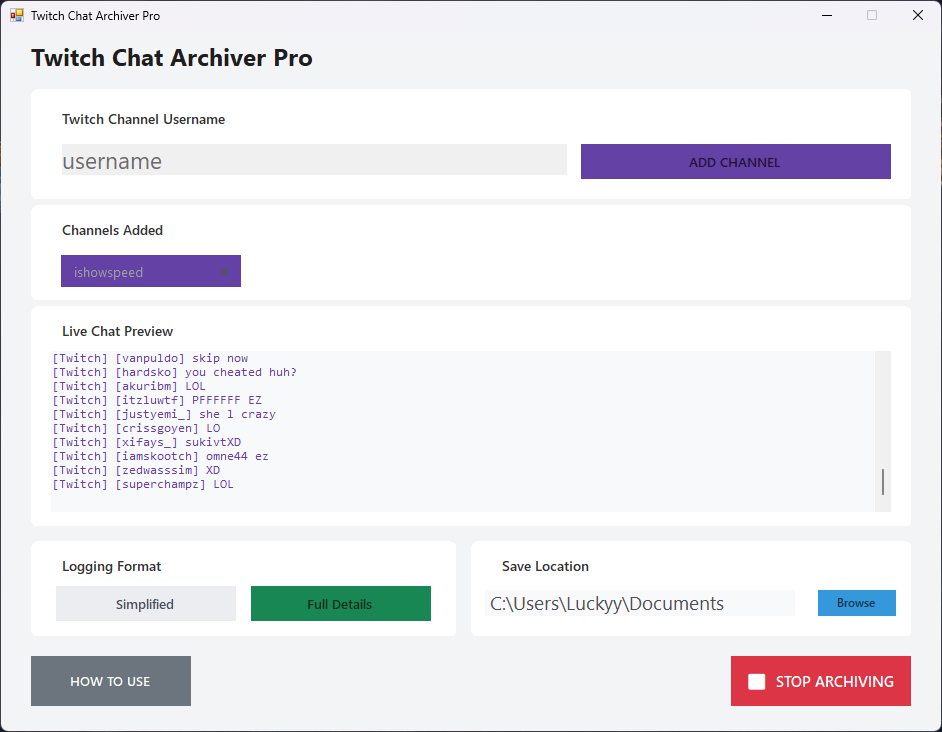Click the STOP ARCHIVING label text
Viewport: 942px width, 732px height.
834,682
